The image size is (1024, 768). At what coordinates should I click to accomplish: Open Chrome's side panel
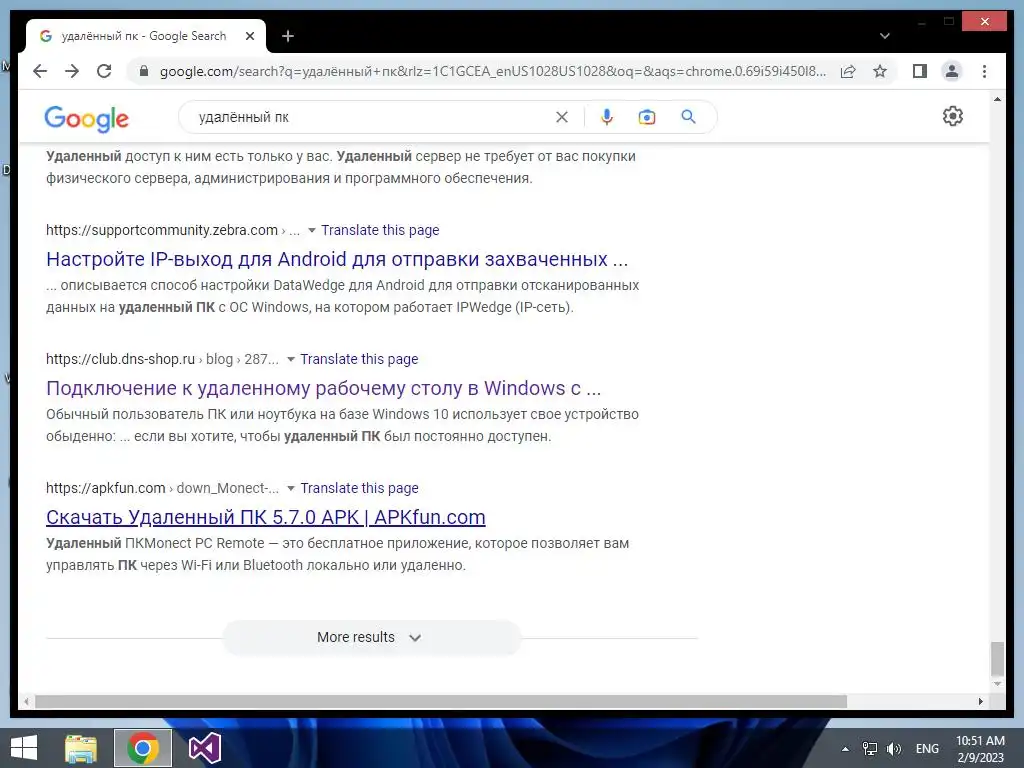click(x=920, y=71)
